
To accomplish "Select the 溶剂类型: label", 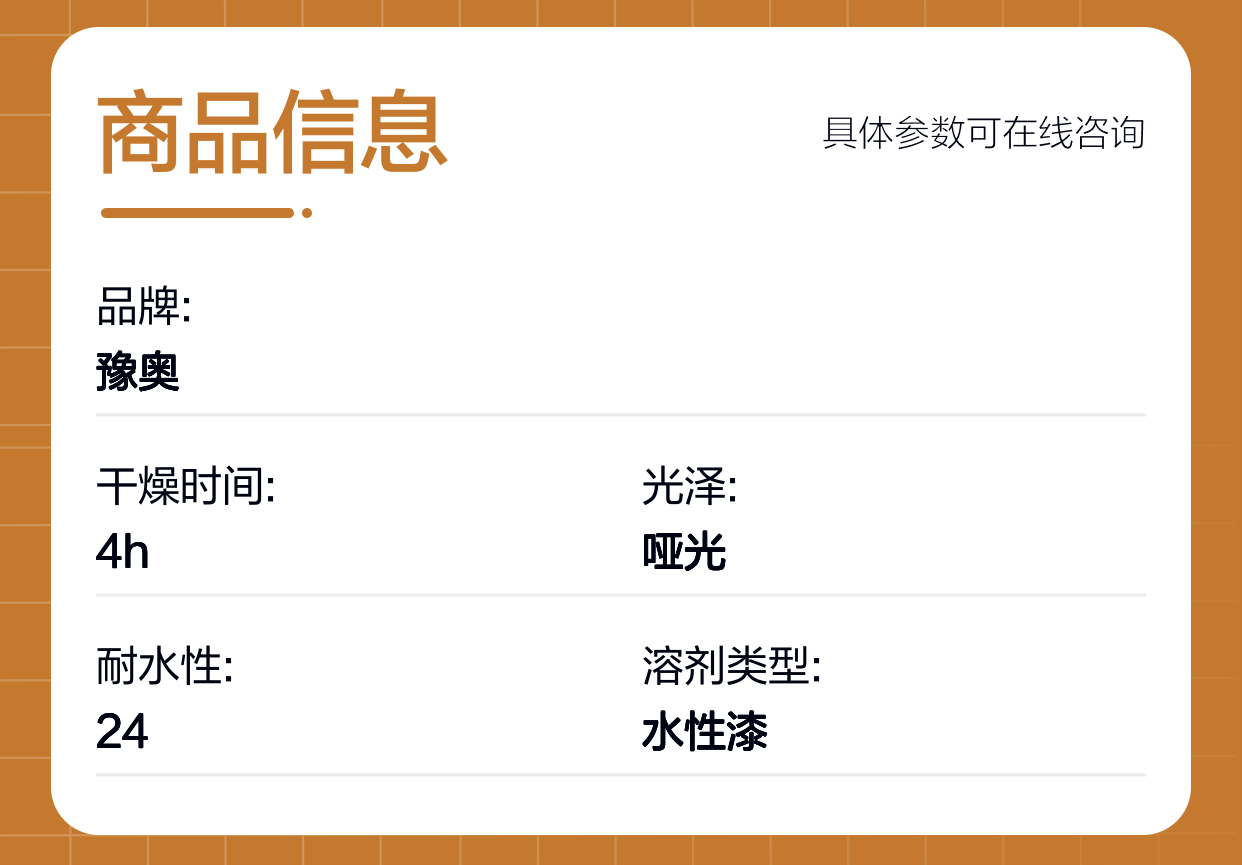I will pyautogui.click(x=731, y=667).
